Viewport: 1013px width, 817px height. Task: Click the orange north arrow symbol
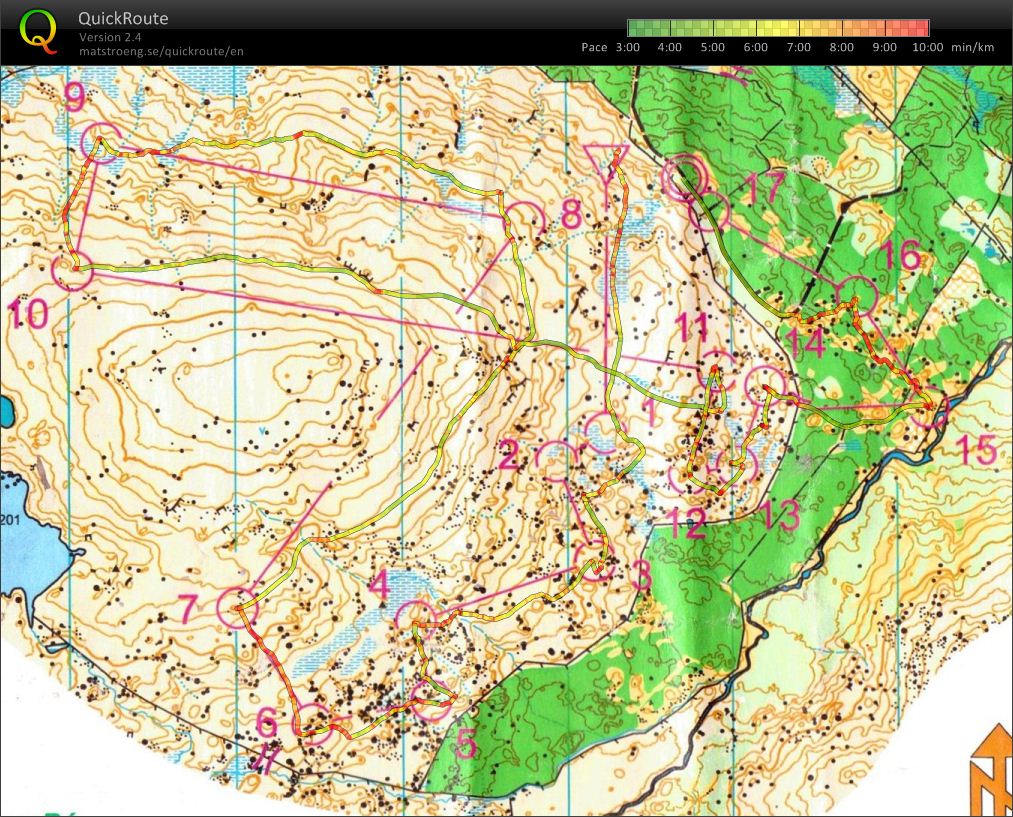coord(992,770)
